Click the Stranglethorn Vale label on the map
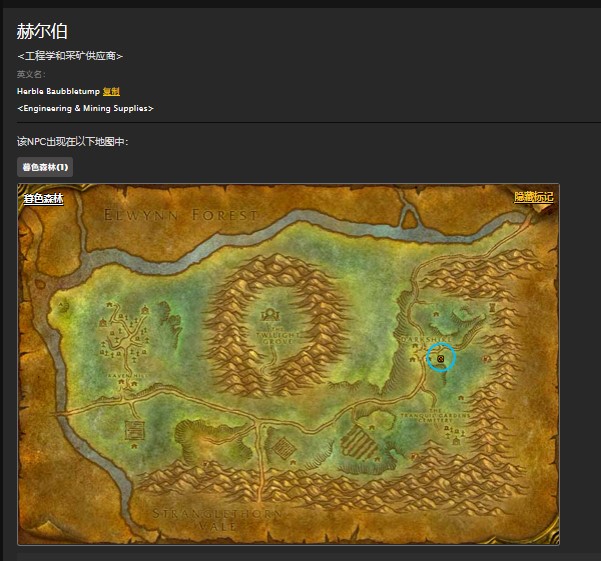Viewport: 601px width, 561px height. tap(217, 519)
